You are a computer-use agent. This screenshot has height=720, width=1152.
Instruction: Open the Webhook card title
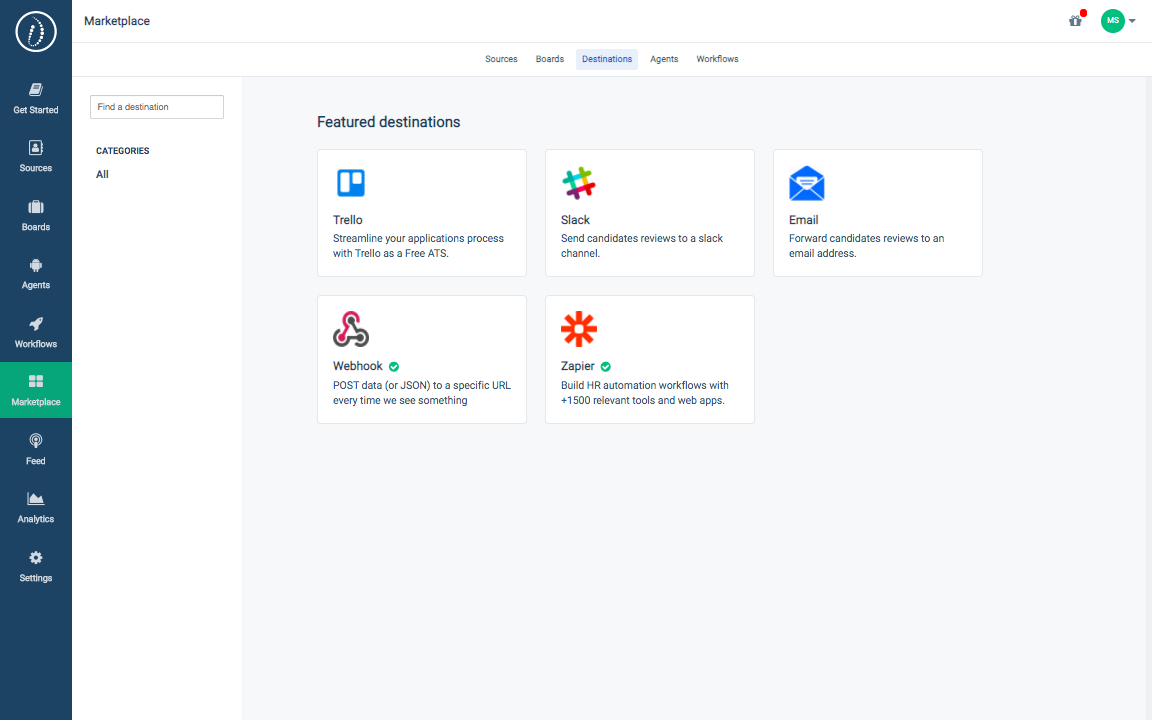pos(358,366)
